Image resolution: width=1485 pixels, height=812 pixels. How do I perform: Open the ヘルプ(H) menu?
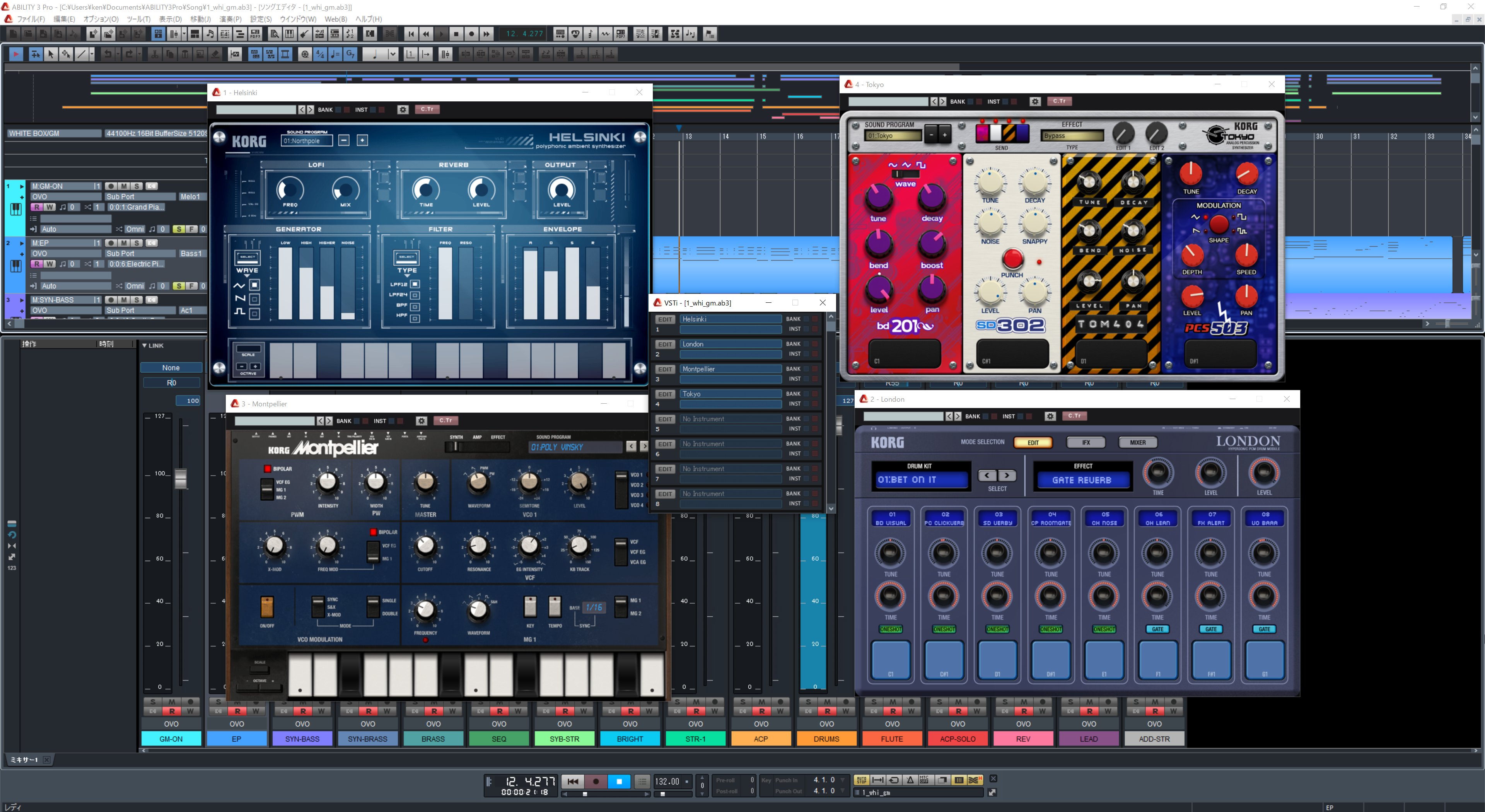(369, 19)
